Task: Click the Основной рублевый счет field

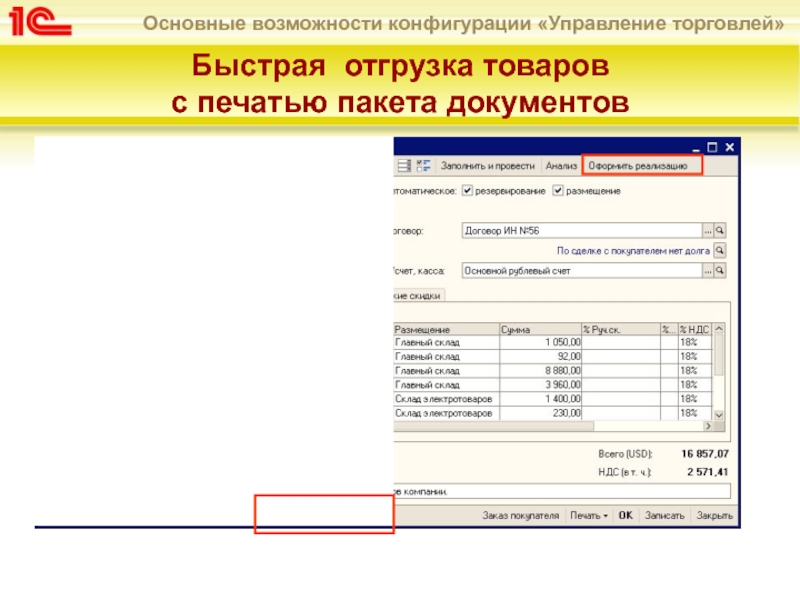Action: coord(582,270)
